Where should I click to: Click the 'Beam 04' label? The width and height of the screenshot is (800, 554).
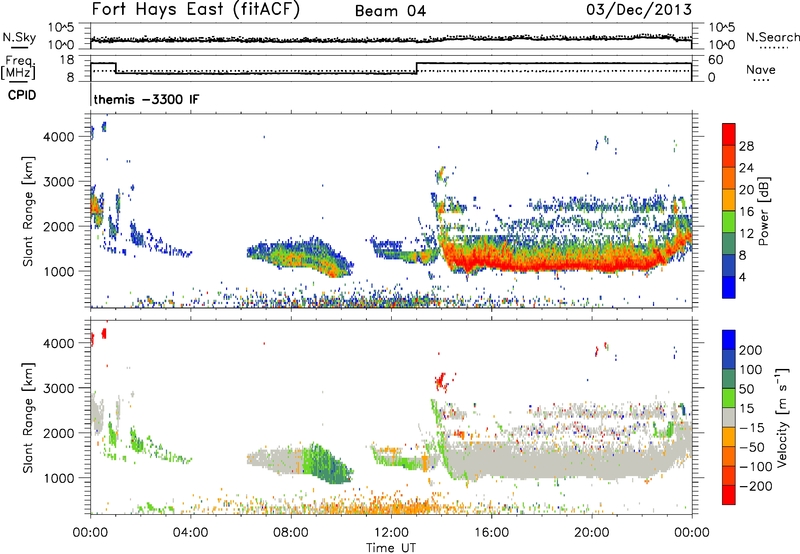click(390, 11)
